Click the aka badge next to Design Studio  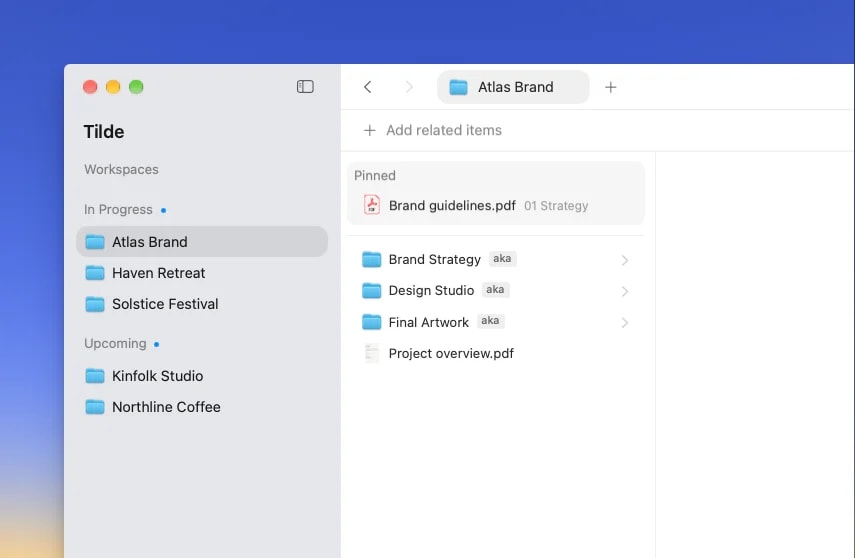pyautogui.click(x=495, y=290)
